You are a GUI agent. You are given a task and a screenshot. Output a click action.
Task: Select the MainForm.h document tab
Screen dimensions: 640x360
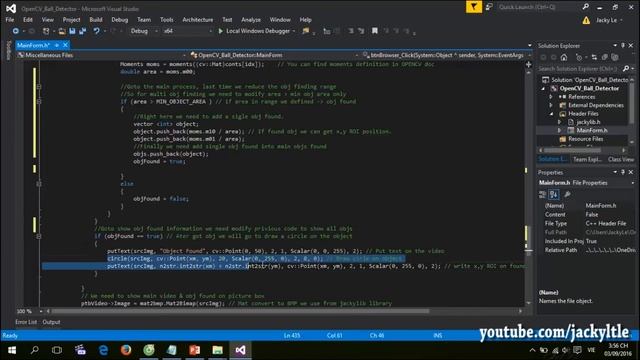pyautogui.click(x=33, y=45)
